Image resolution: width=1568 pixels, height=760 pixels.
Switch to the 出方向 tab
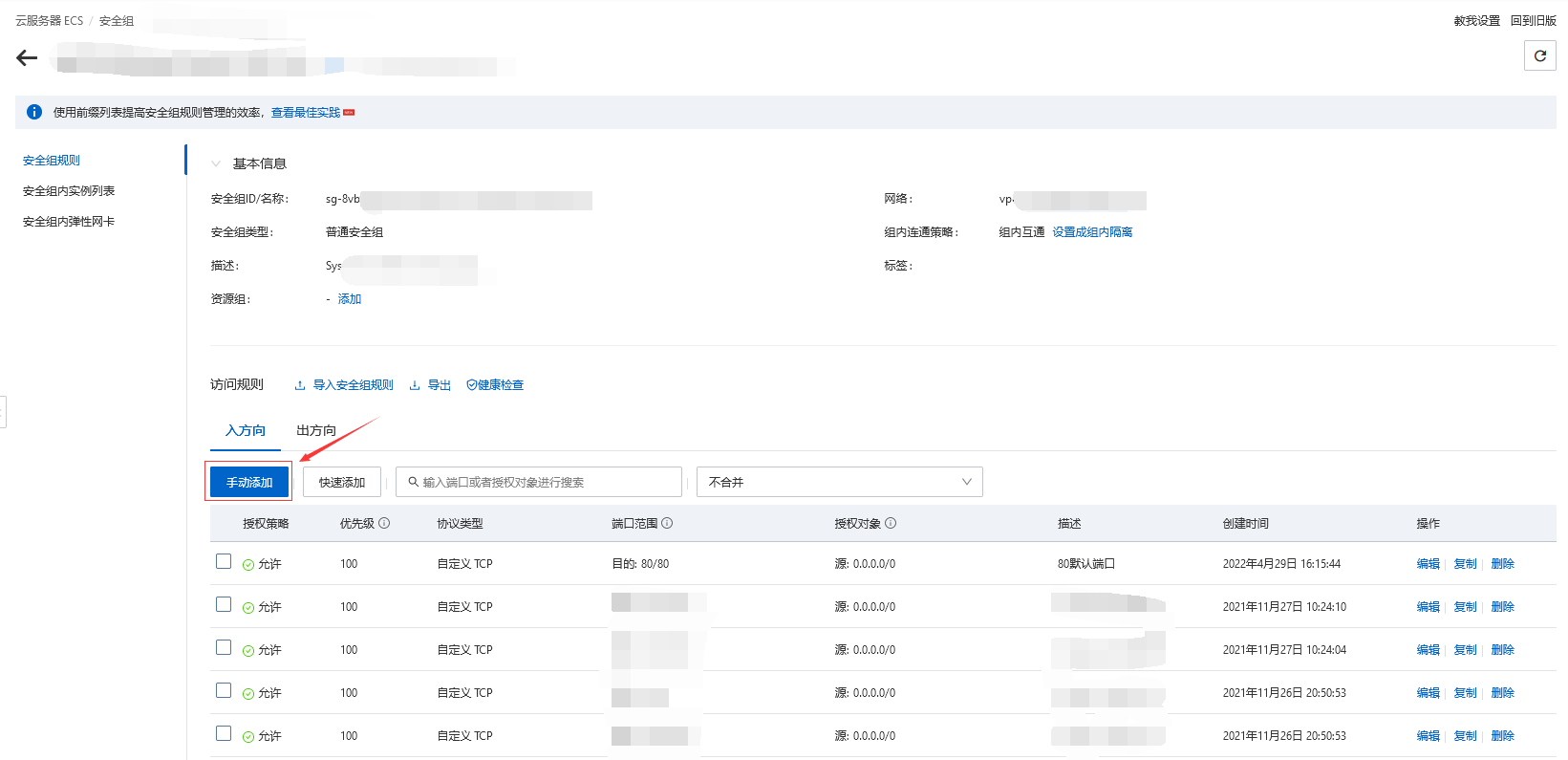316,431
